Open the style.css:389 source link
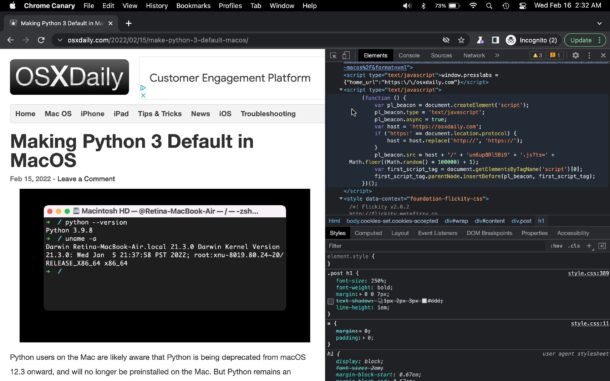Viewport: 610px width, 381px height. [x=588, y=274]
